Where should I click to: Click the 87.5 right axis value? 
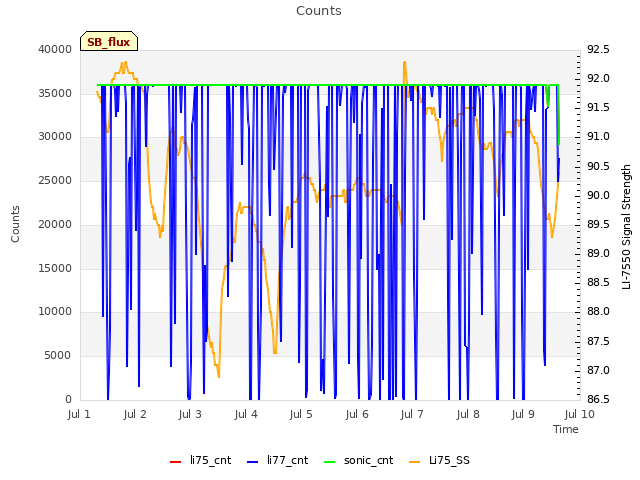(598, 341)
